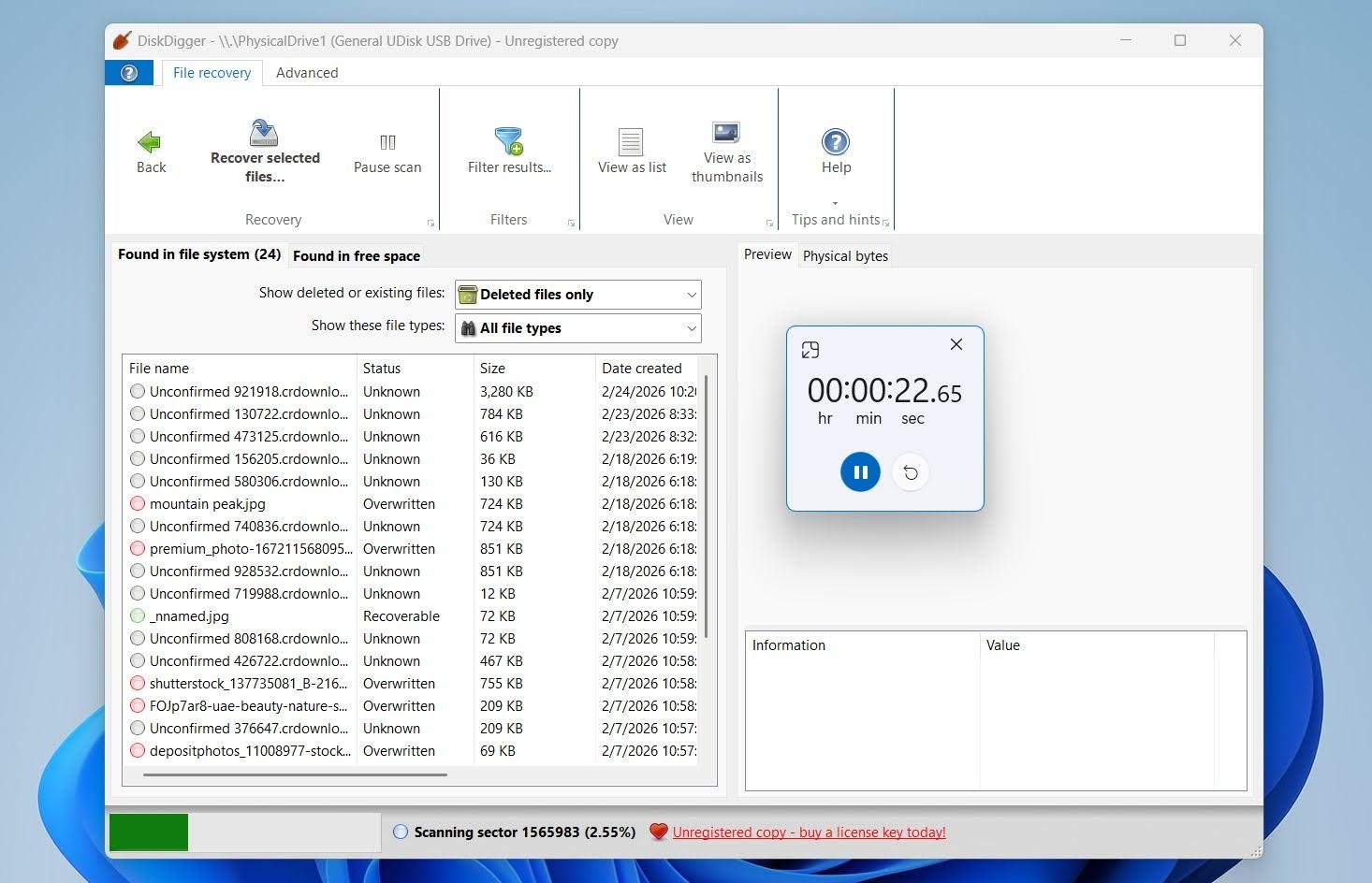Expand timer window with the expand icon
The image size is (1372, 883).
(810, 350)
